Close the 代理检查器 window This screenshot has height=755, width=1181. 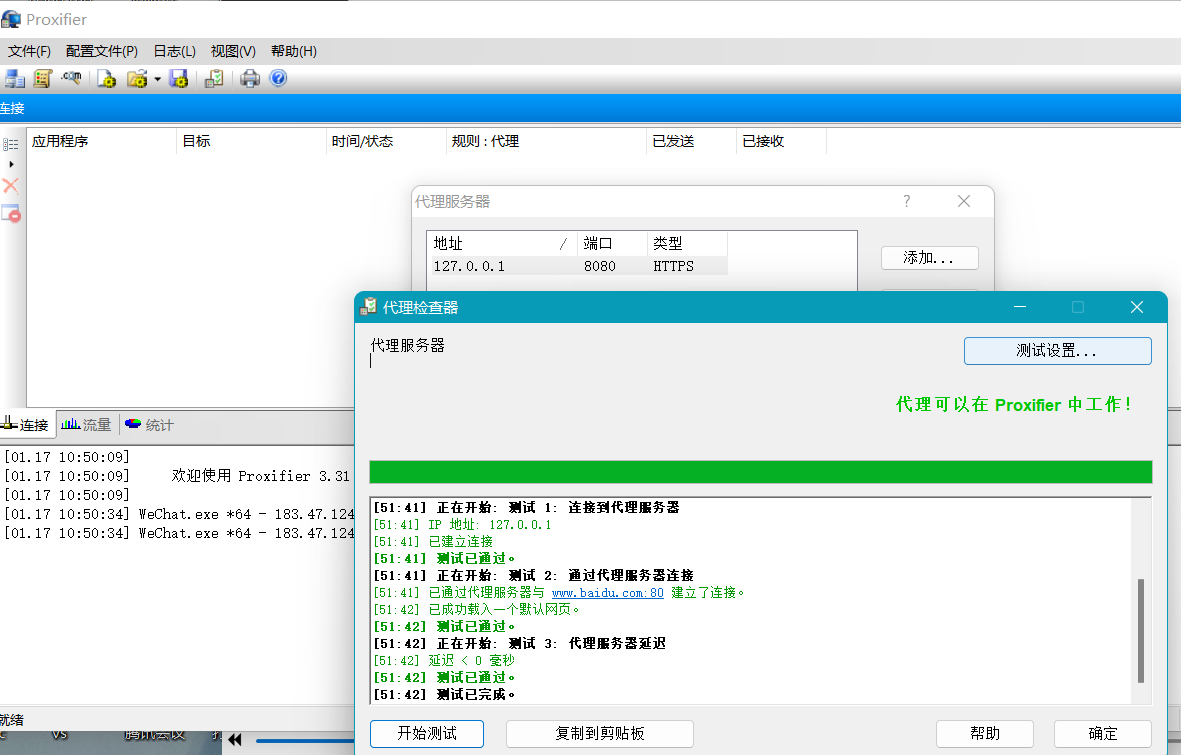pos(1137,307)
